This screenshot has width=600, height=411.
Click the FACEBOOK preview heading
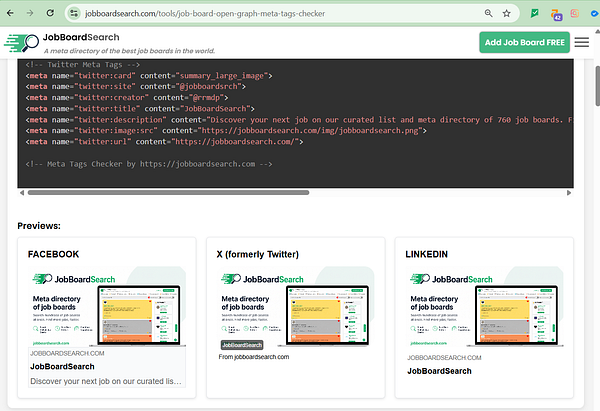pyautogui.click(x=54, y=254)
